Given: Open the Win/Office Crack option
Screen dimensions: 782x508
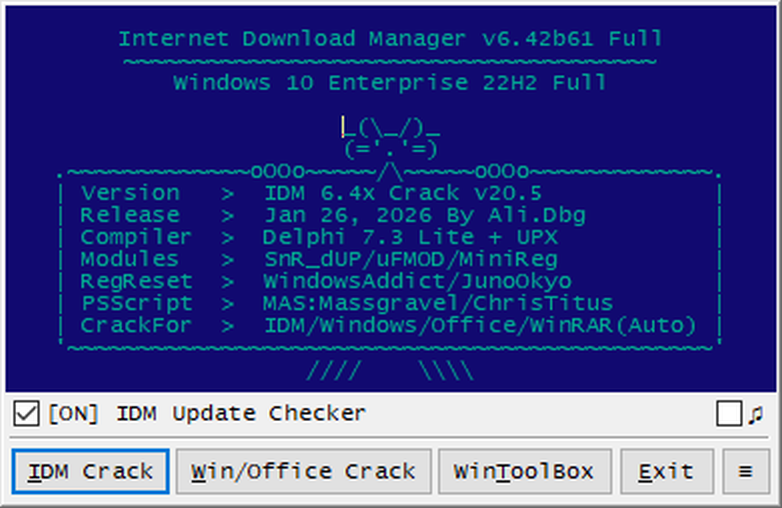Looking at the screenshot, I should [x=303, y=471].
